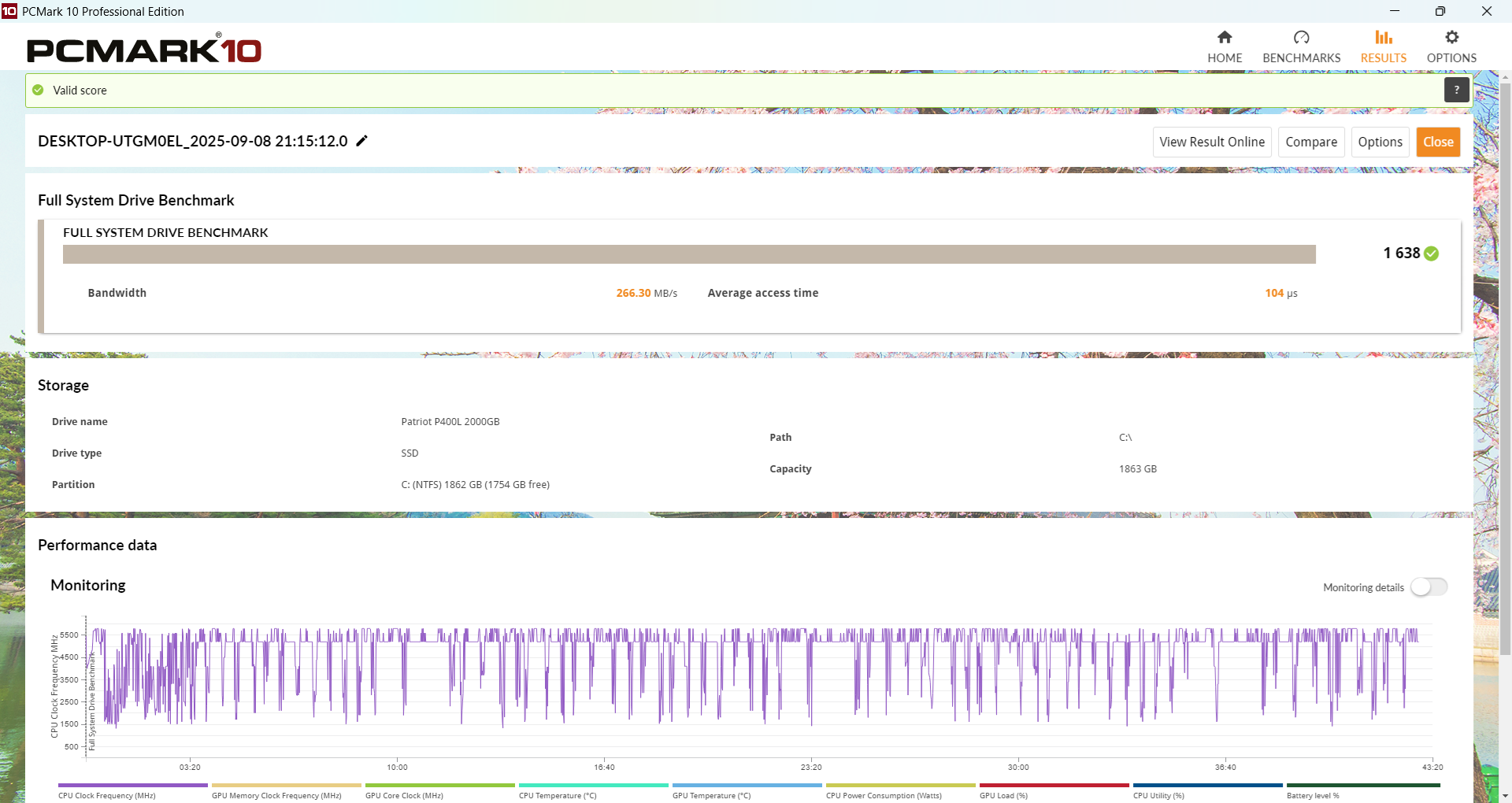Go to the HOME section

pos(1225,47)
